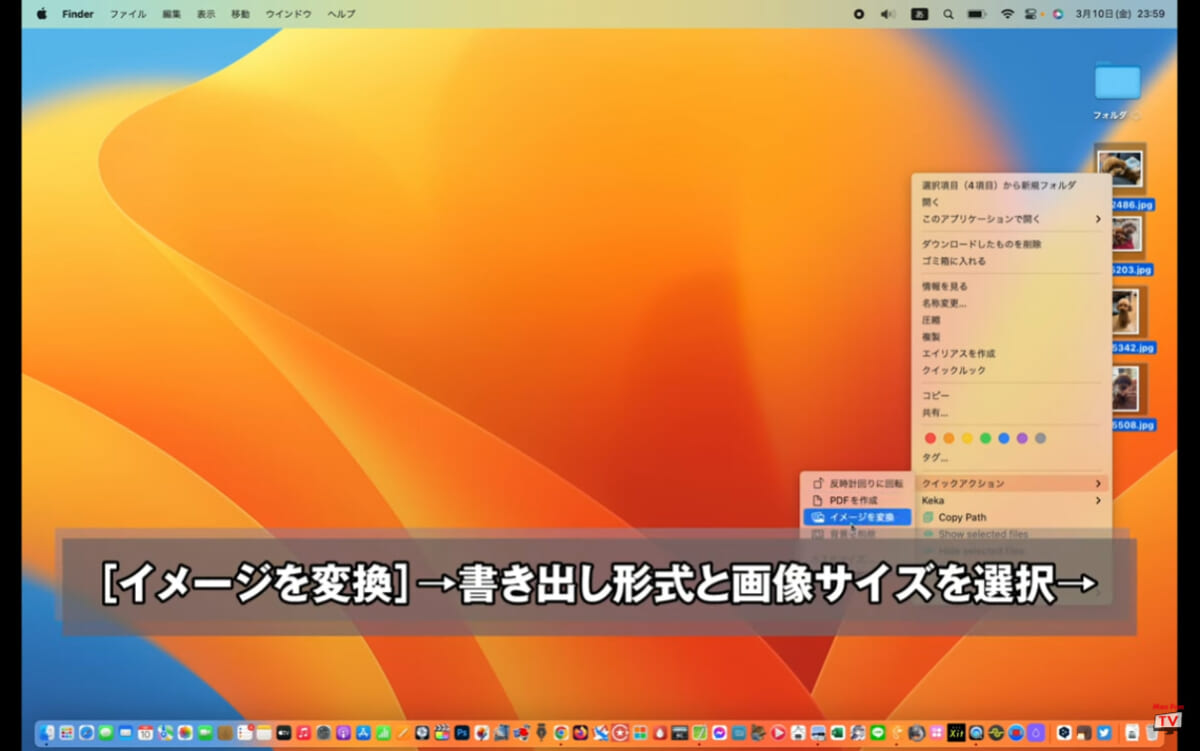The height and width of the screenshot is (751, 1200).
Task: Open the 編集 menu in menu bar
Action: (x=172, y=14)
